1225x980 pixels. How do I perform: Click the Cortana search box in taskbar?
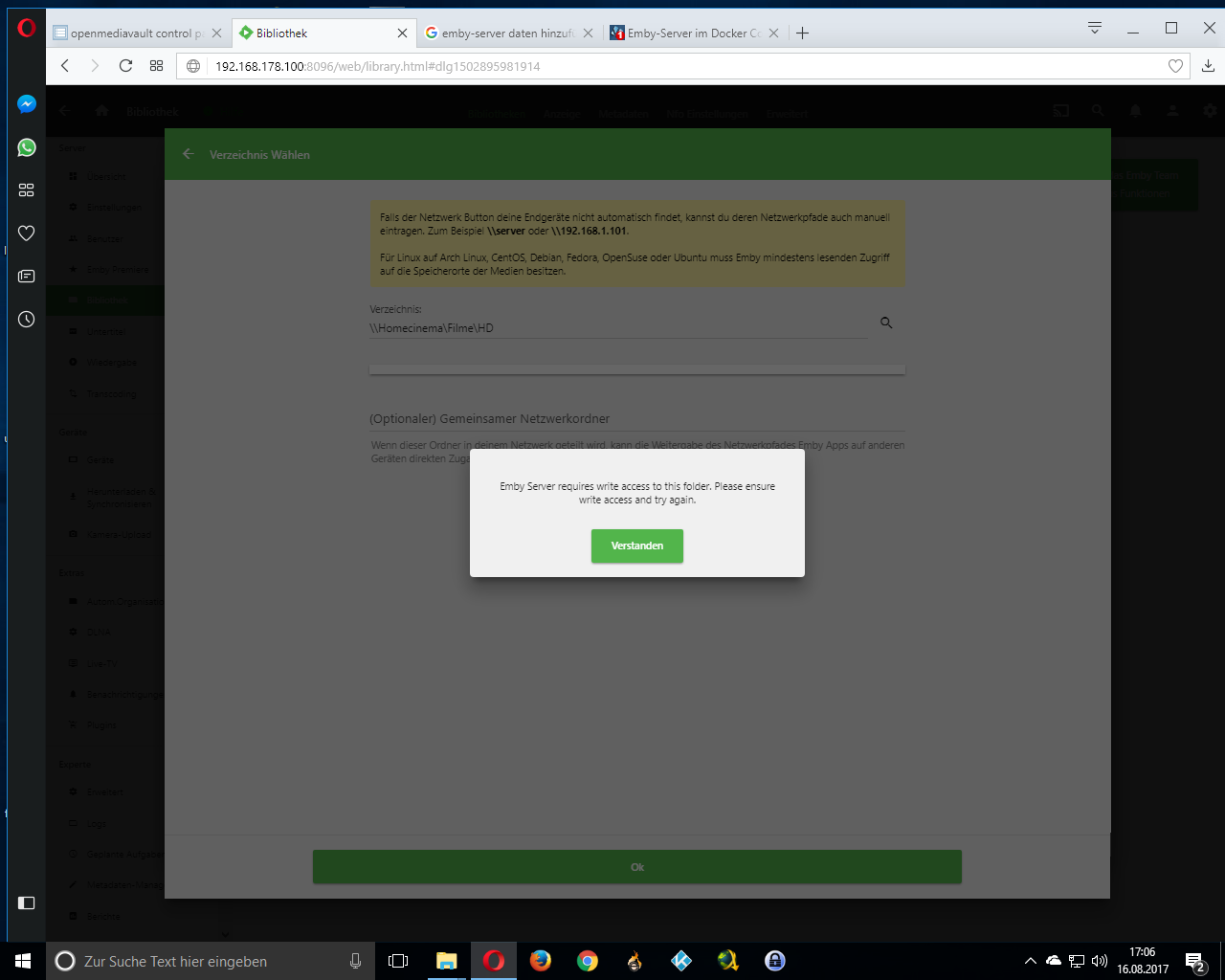[x=211, y=961]
